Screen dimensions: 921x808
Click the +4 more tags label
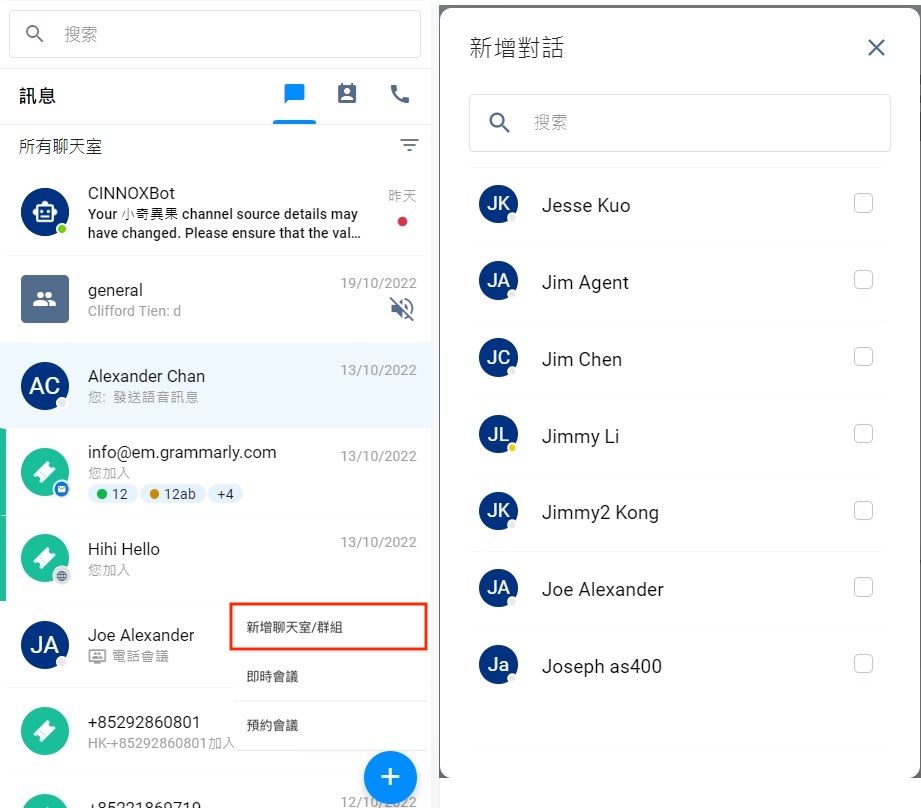pyautogui.click(x=226, y=494)
